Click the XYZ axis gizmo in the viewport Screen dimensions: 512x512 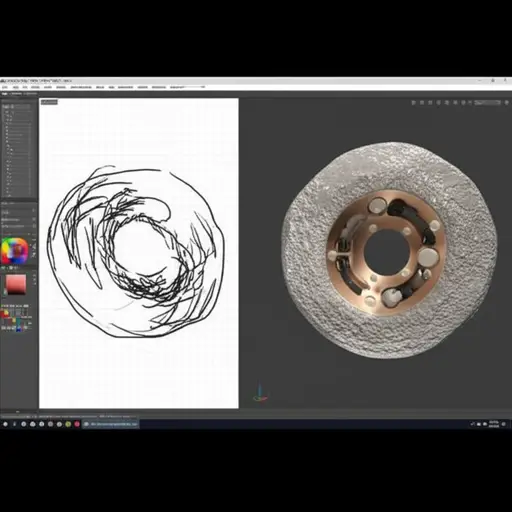tap(260, 393)
